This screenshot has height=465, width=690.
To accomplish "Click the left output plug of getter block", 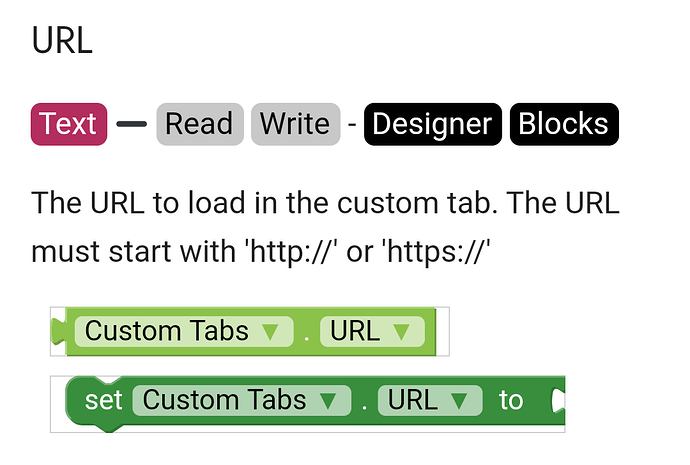I will 59,331.
